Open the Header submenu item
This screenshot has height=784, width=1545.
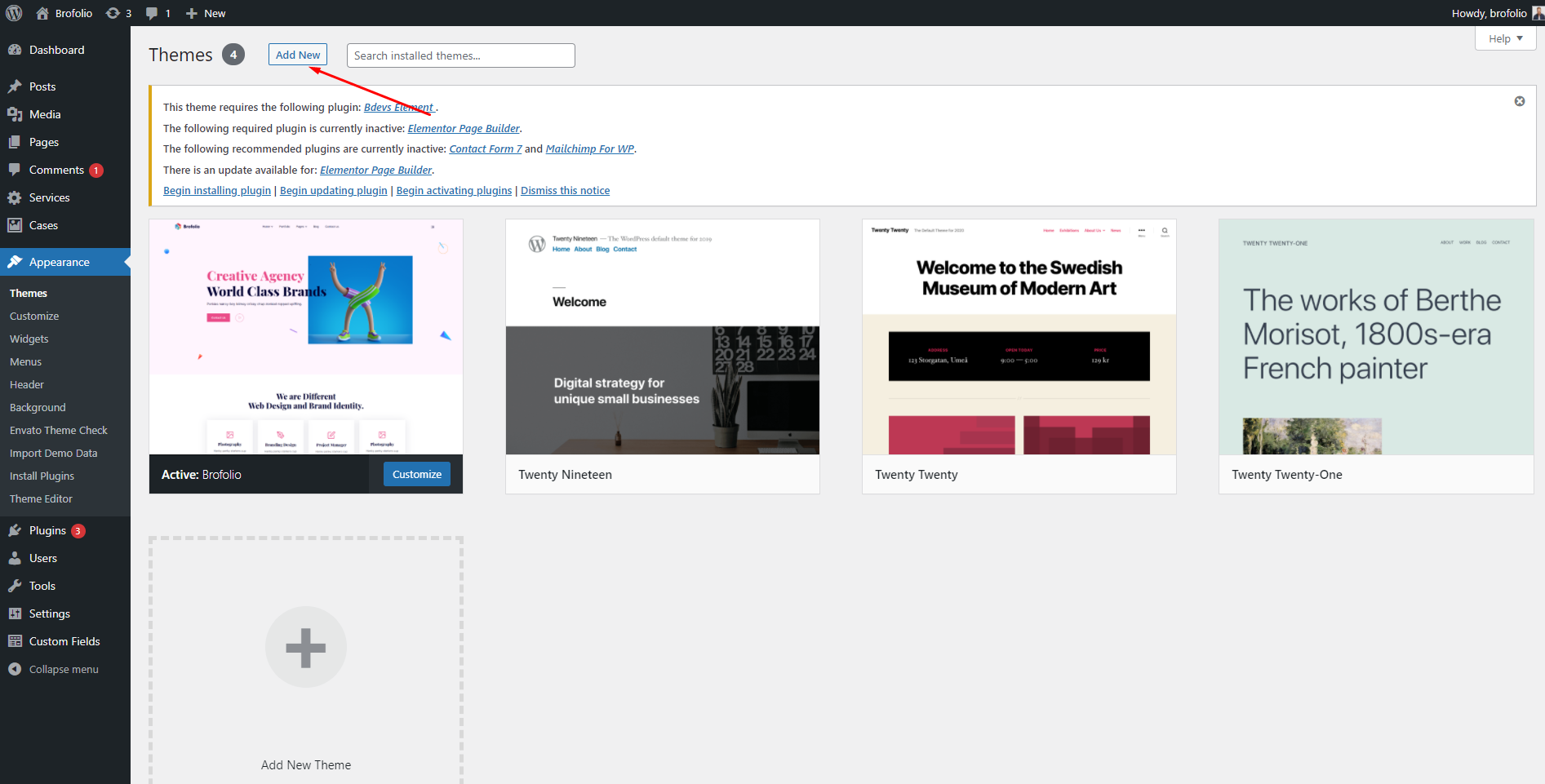(27, 384)
